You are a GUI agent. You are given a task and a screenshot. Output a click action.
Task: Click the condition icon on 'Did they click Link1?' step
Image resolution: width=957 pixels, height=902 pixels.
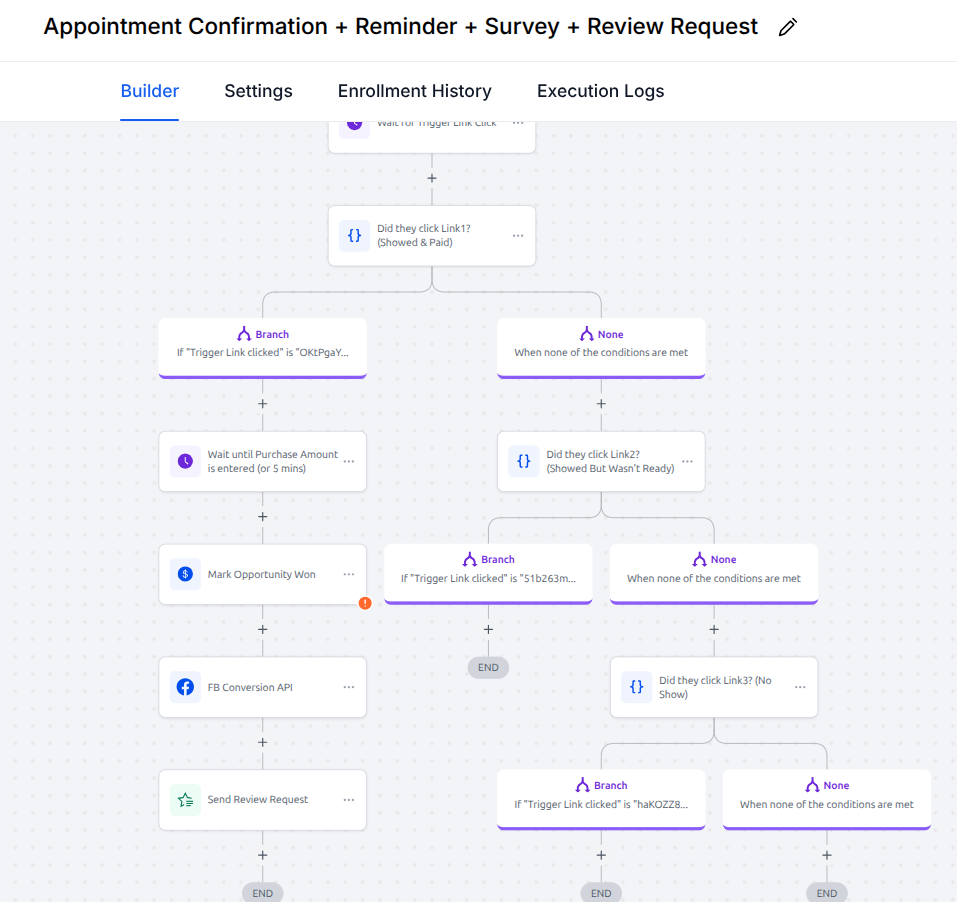click(x=354, y=235)
